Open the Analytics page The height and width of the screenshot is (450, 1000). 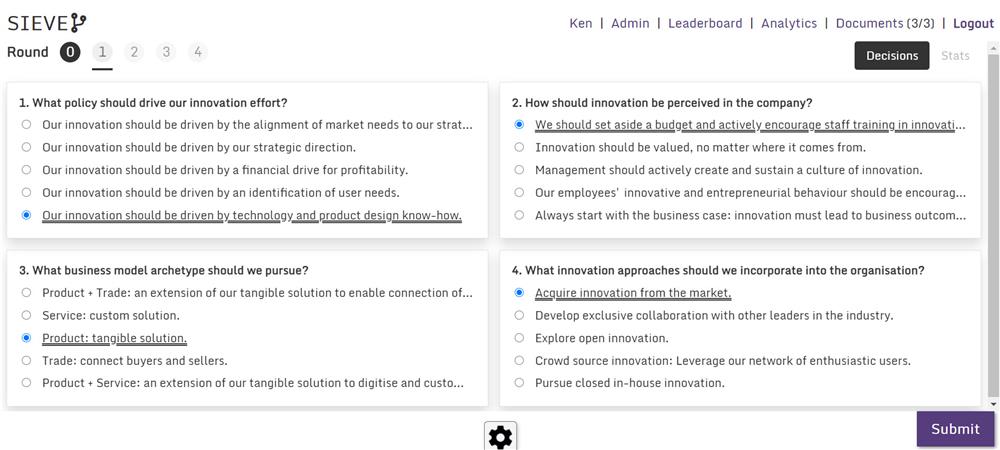tap(789, 23)
